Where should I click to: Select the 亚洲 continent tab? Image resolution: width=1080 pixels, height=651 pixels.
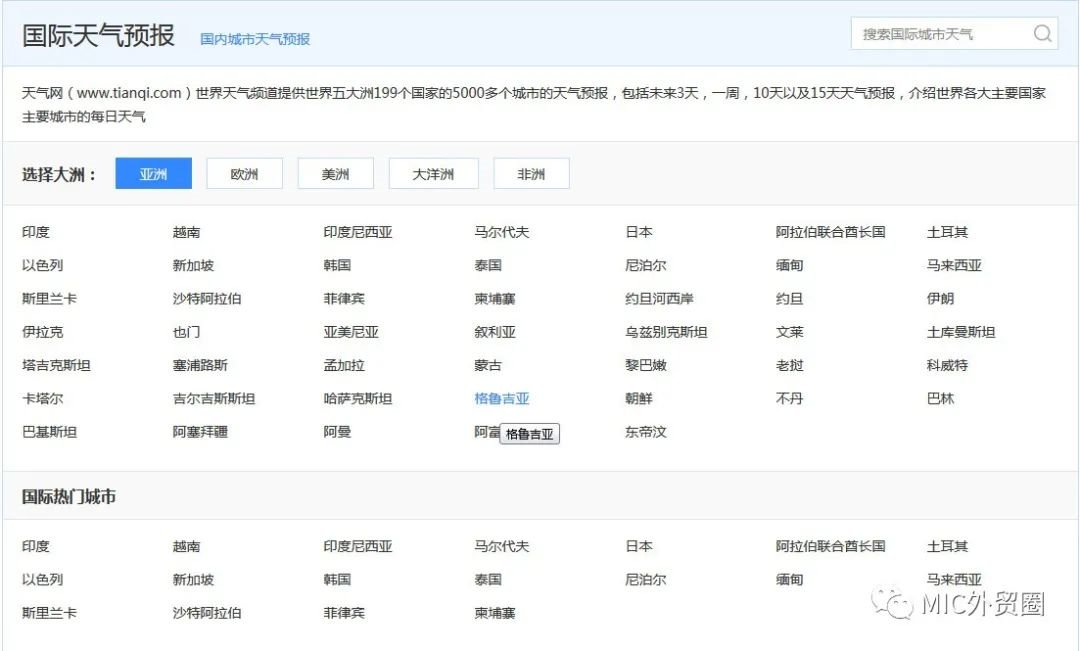pos(152,172)
